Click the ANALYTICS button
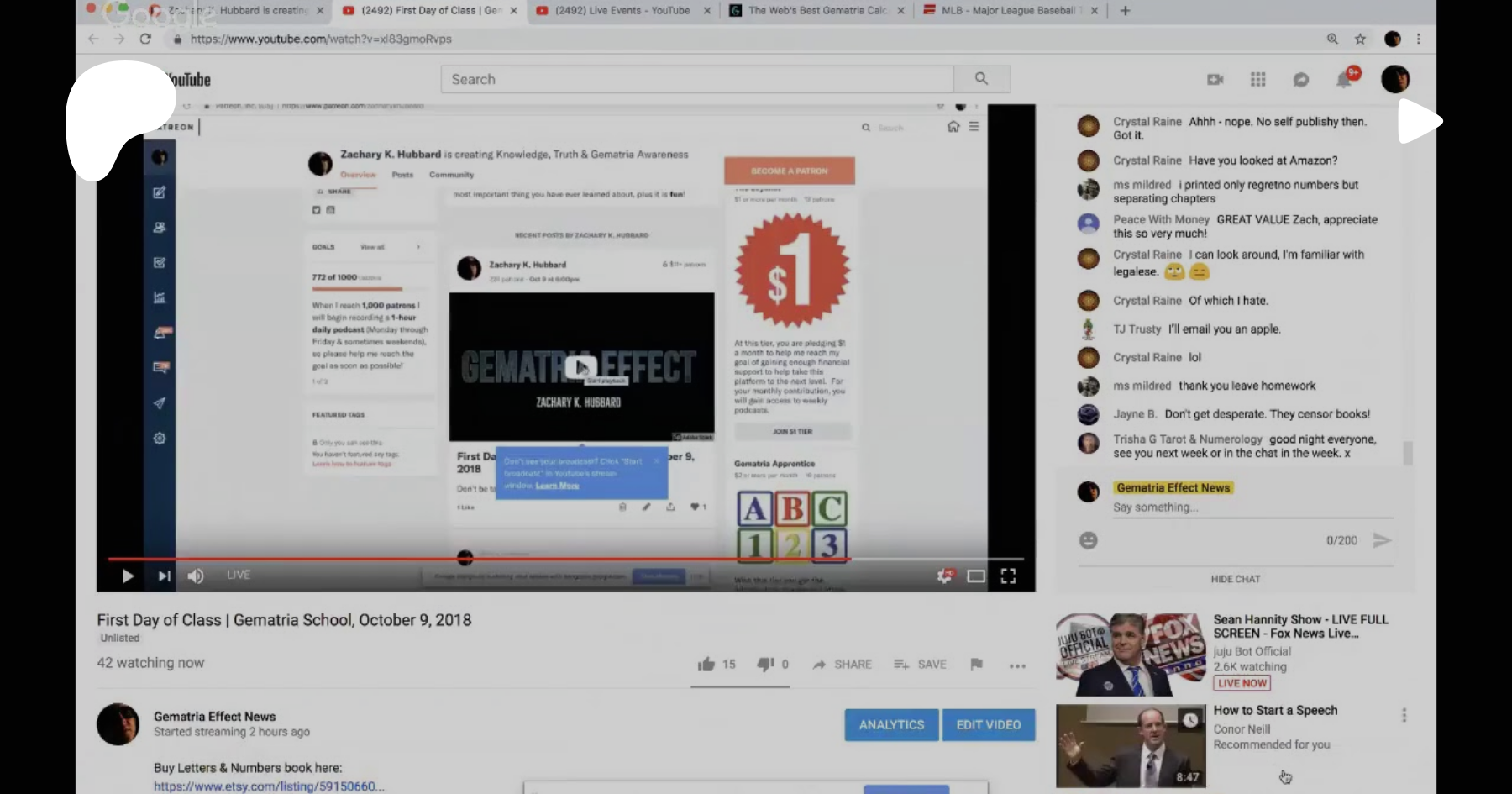The image size is (1512, 794). (891, 724)
